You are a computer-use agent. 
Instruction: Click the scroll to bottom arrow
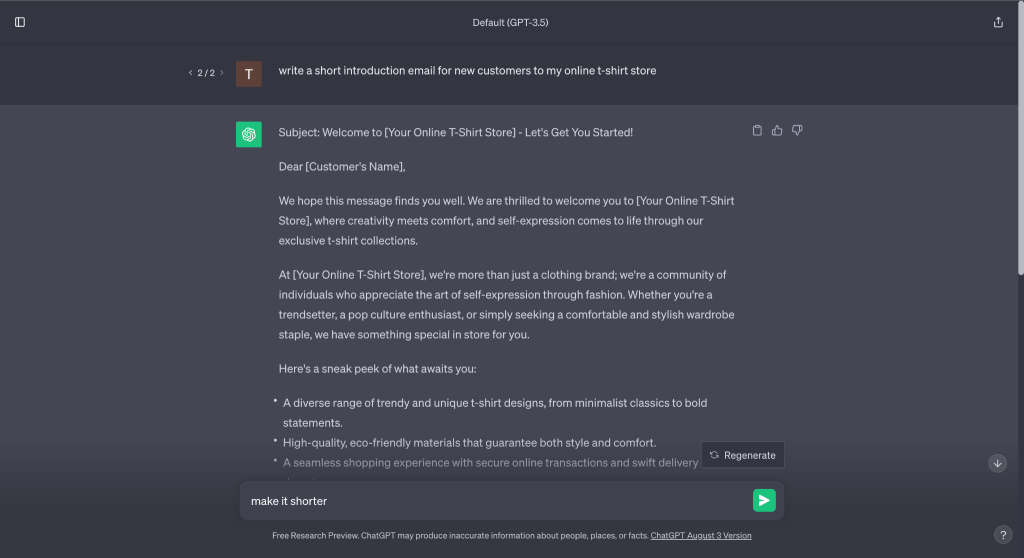coord(997,463)
